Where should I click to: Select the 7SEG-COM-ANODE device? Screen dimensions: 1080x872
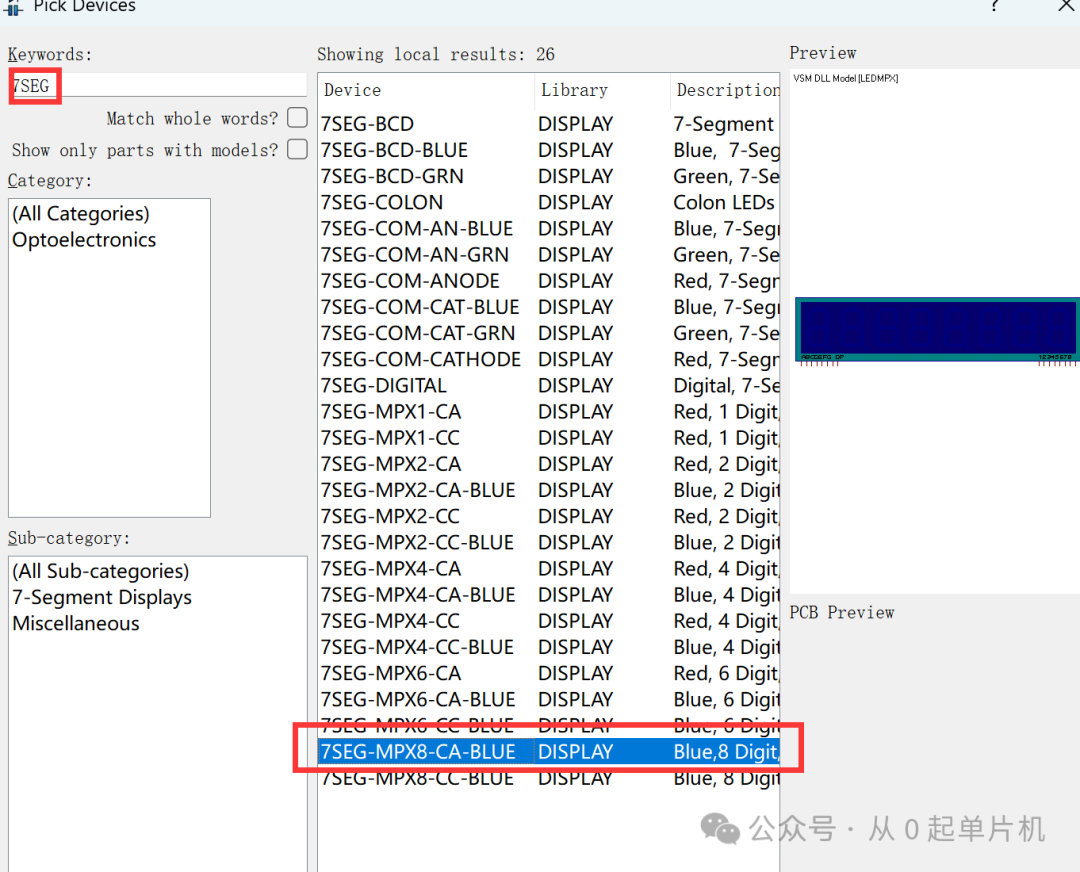548,281
